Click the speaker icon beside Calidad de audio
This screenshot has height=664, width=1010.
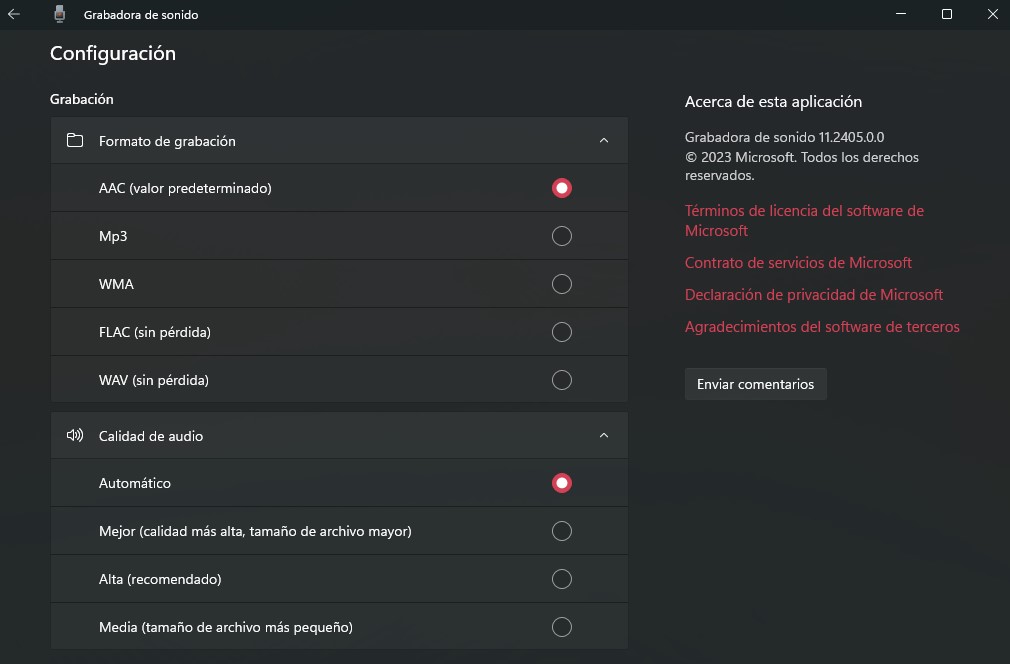(x=75, y=436)
